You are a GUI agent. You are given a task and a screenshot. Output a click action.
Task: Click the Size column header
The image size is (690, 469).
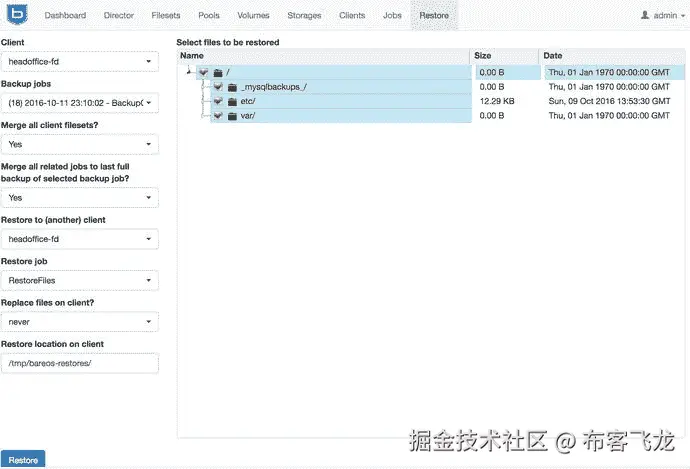[504, 56]
